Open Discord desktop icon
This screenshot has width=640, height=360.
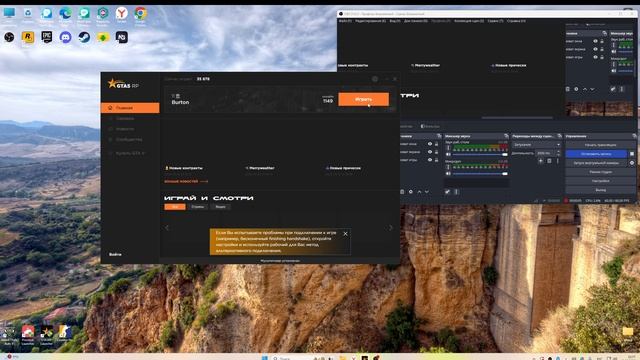[65, 38]
